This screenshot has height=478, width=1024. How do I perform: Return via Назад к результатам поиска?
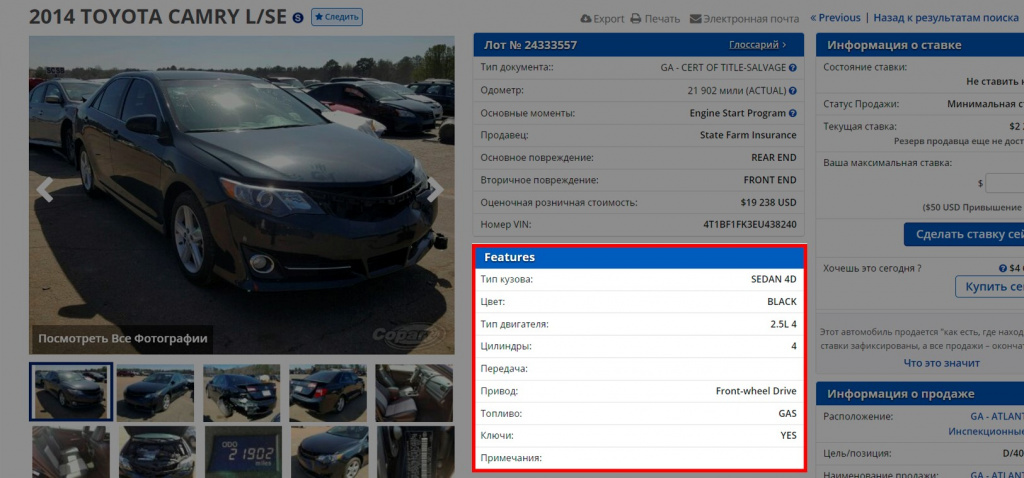pyautogui.click(x=946, y=18)
